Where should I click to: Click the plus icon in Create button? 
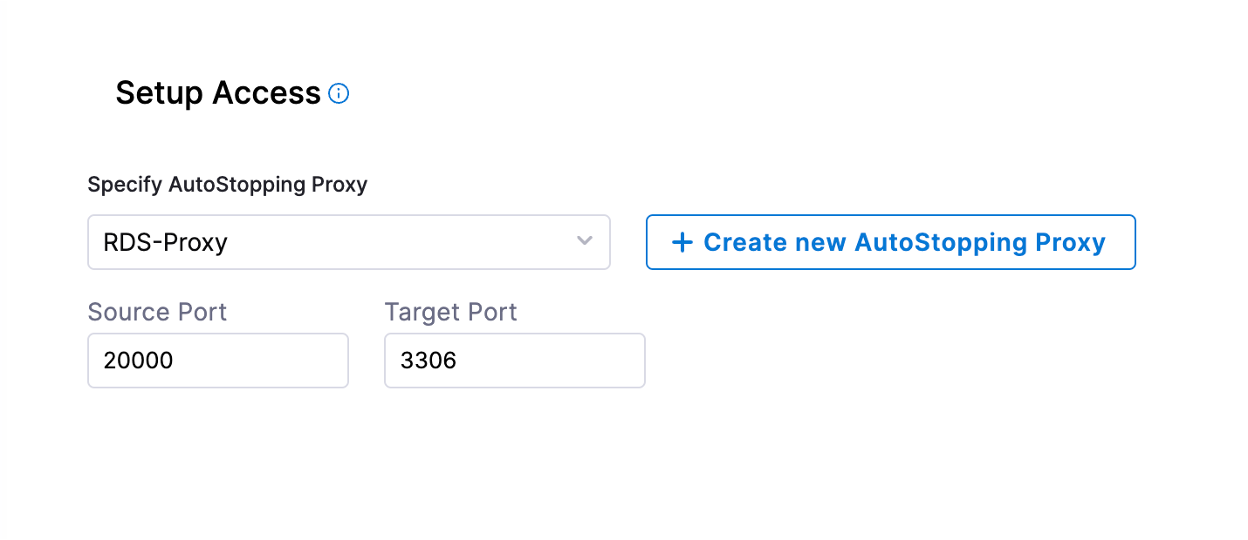pyautogui.click(x=682, y=242)
